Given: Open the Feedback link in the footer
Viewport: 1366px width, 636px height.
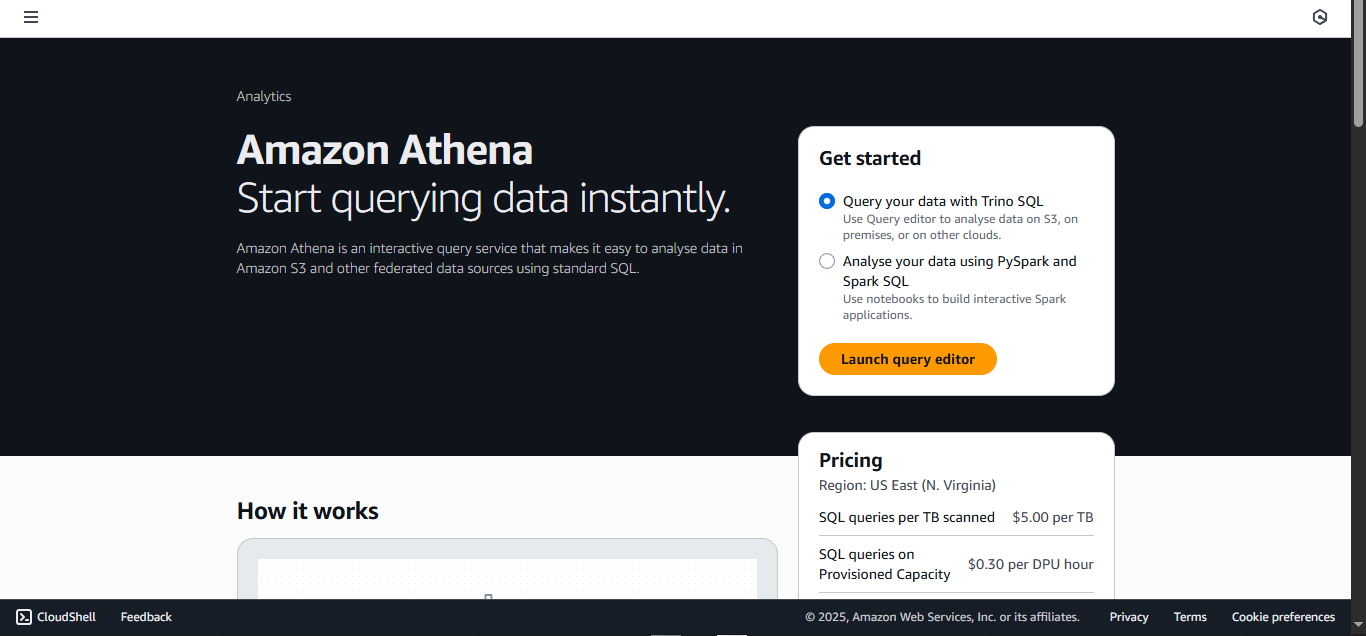Looking at the screenshot, I should click(x=146, y=617).
